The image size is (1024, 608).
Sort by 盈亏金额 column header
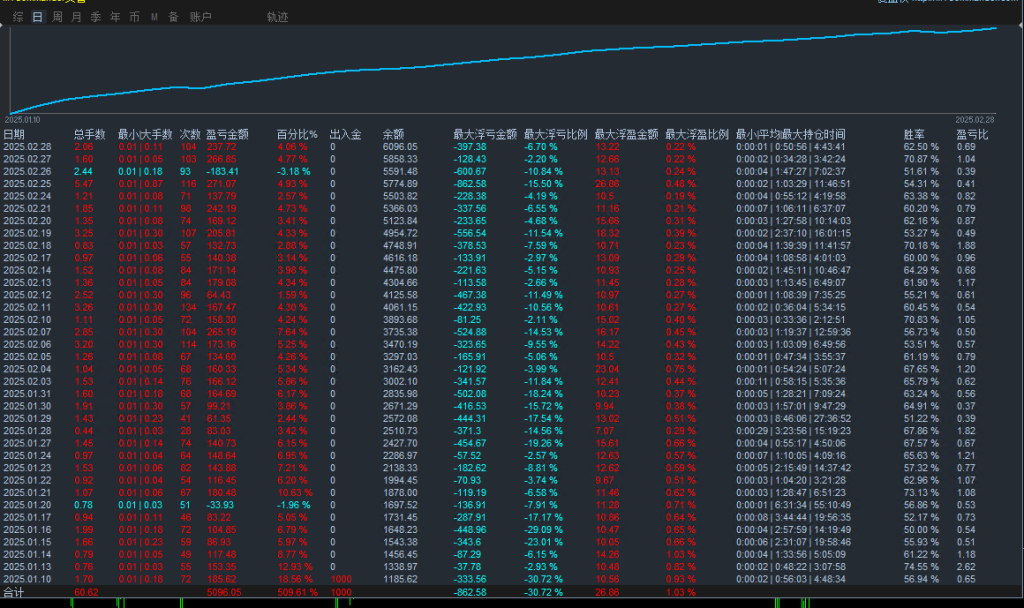point(228,134)
